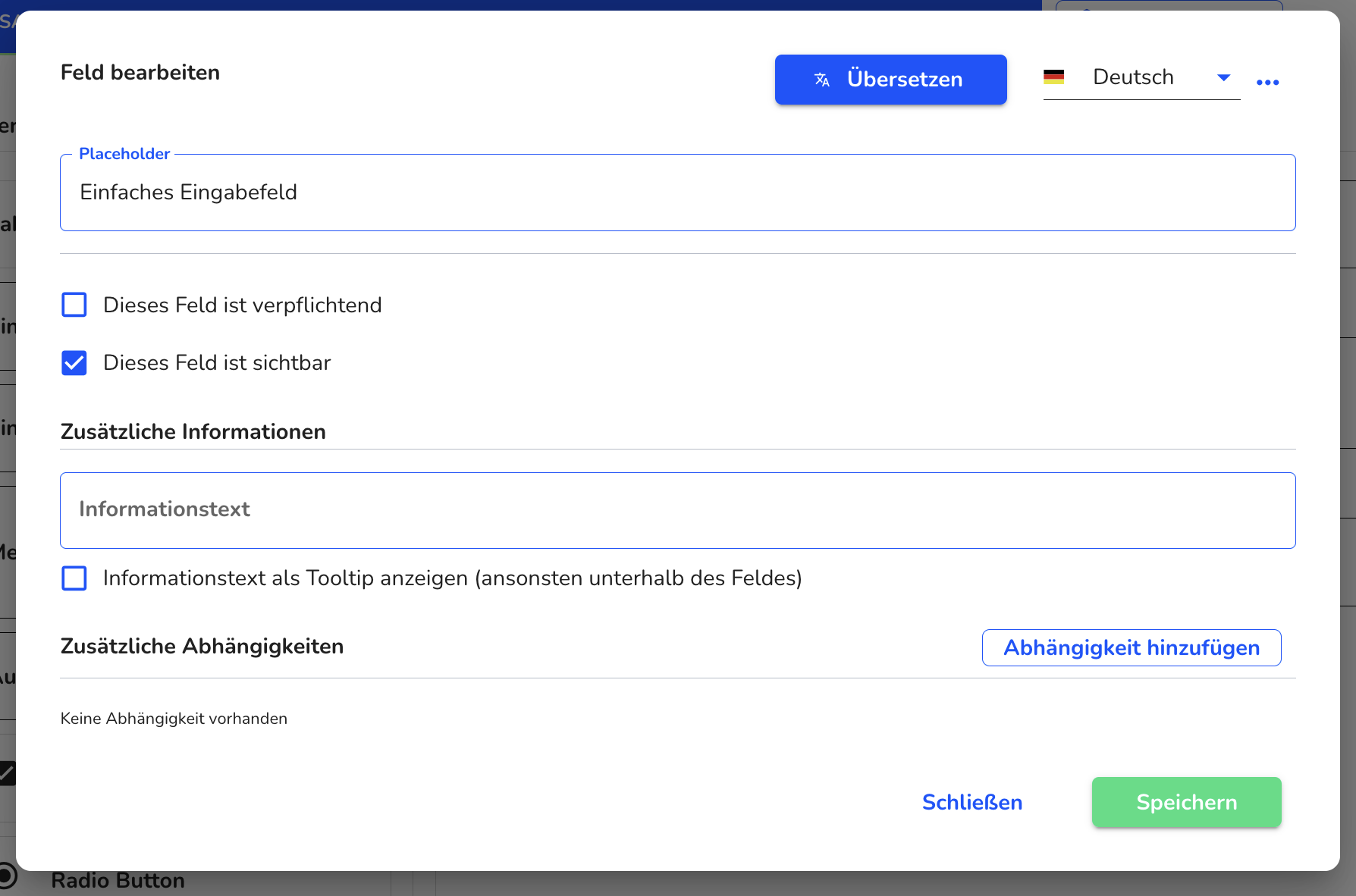This screenshot has height=896, width=1356.
Task: Click the translate icon inside Übersetzen button
Action: point(822,80)
